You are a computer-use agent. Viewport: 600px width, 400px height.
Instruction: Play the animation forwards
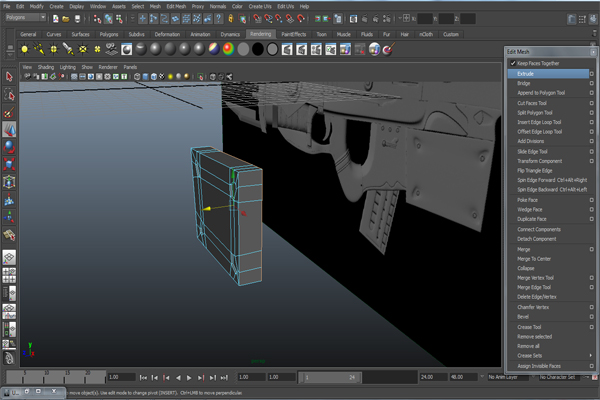point(189,377)
